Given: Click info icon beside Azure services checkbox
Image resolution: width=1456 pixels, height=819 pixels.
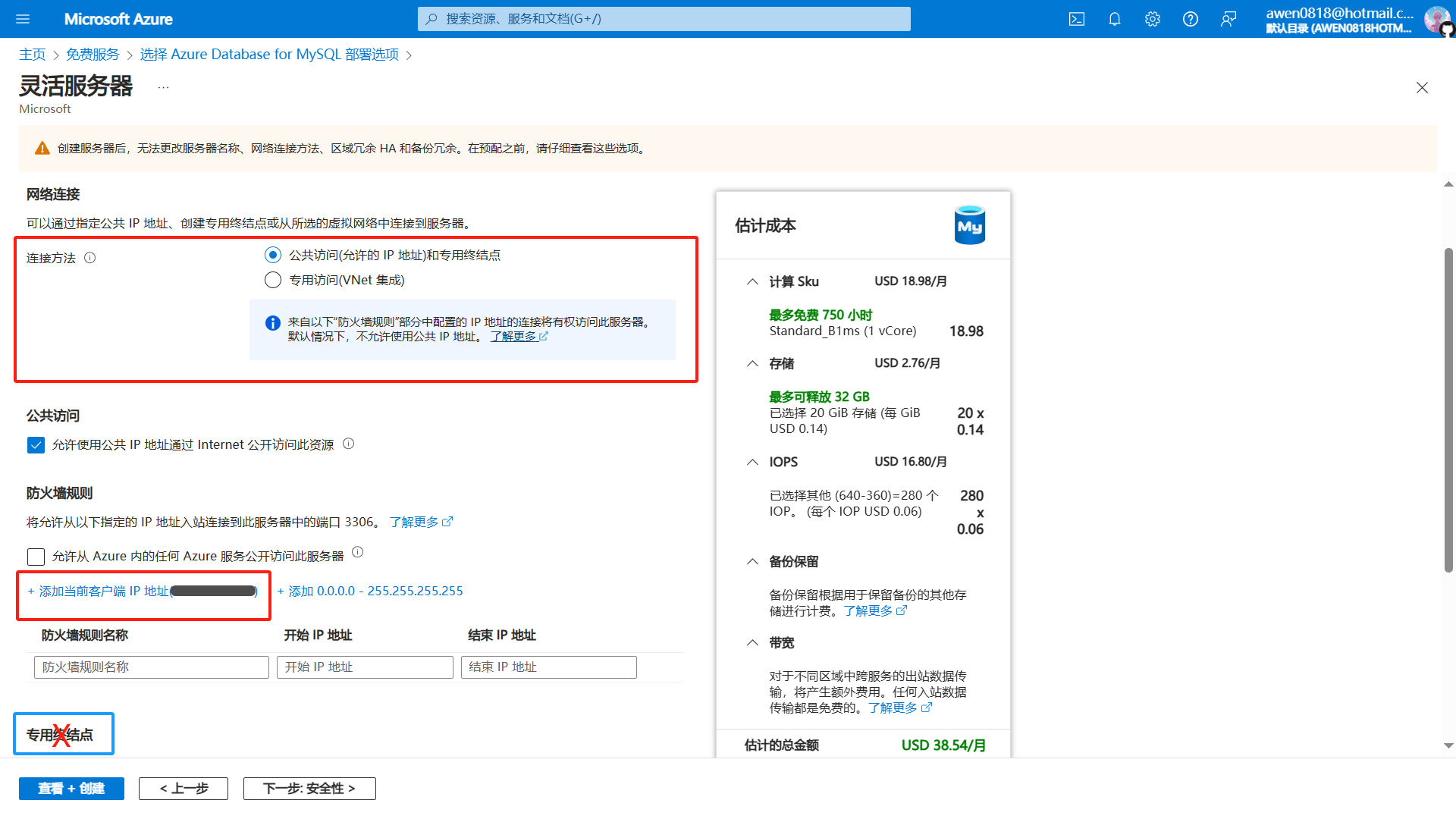Looking at the screenshot, I should click(x=358, y=552).
